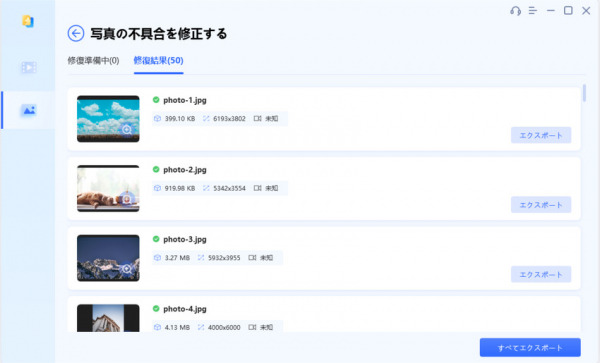Click the 399.10 KB size value

(180, 119)
